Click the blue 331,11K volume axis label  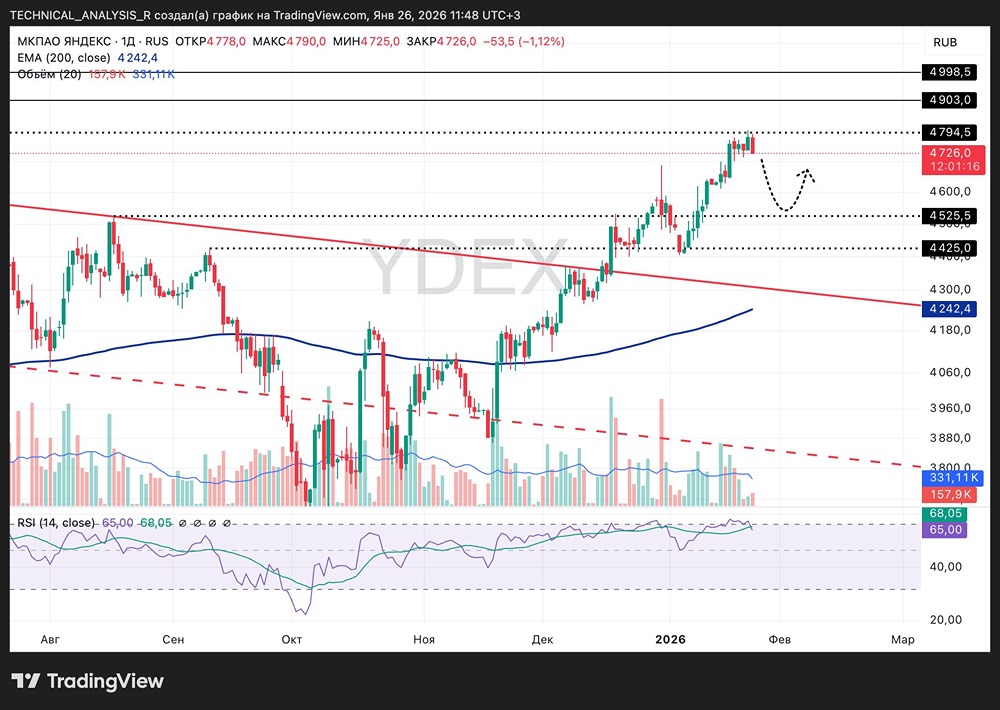[x=953, y=478]
